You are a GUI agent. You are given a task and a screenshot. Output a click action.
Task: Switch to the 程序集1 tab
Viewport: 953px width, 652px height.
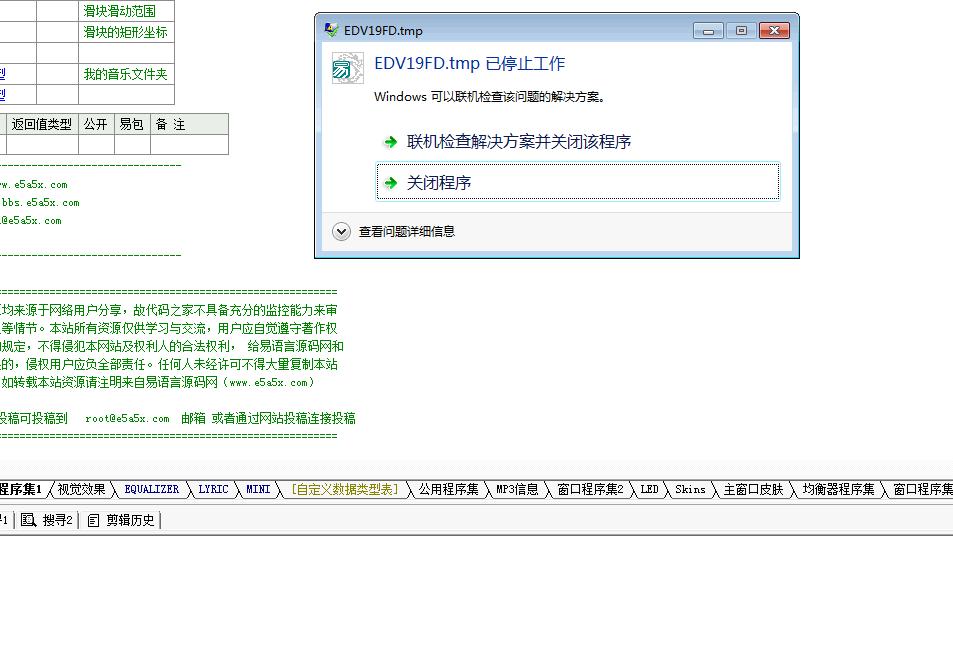[21, 489]
